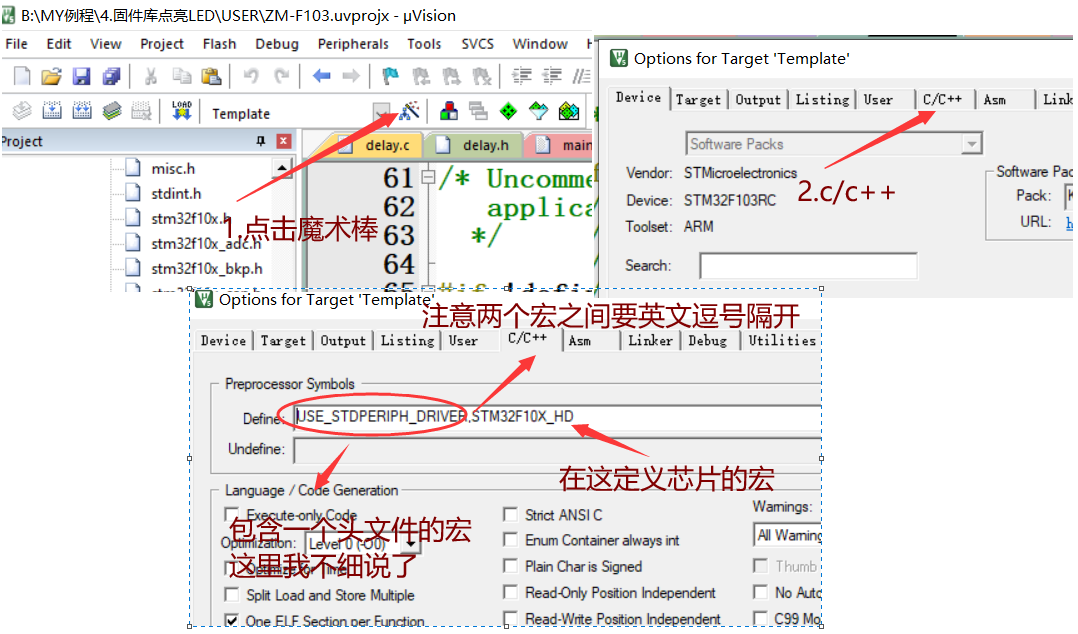1078x634 pixels.
Task: Enable Split Load and Store Multiple checkbox
Action: [232, 594]
